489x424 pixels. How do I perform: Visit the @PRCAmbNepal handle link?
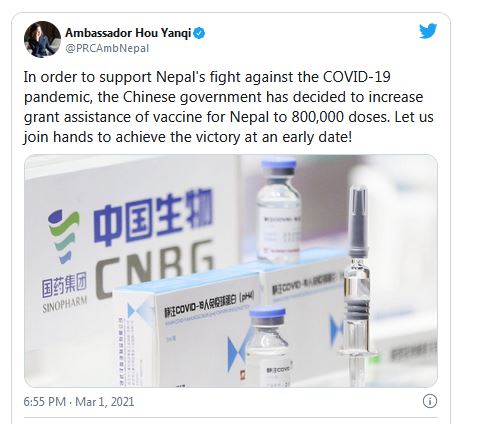coord(107,48)
